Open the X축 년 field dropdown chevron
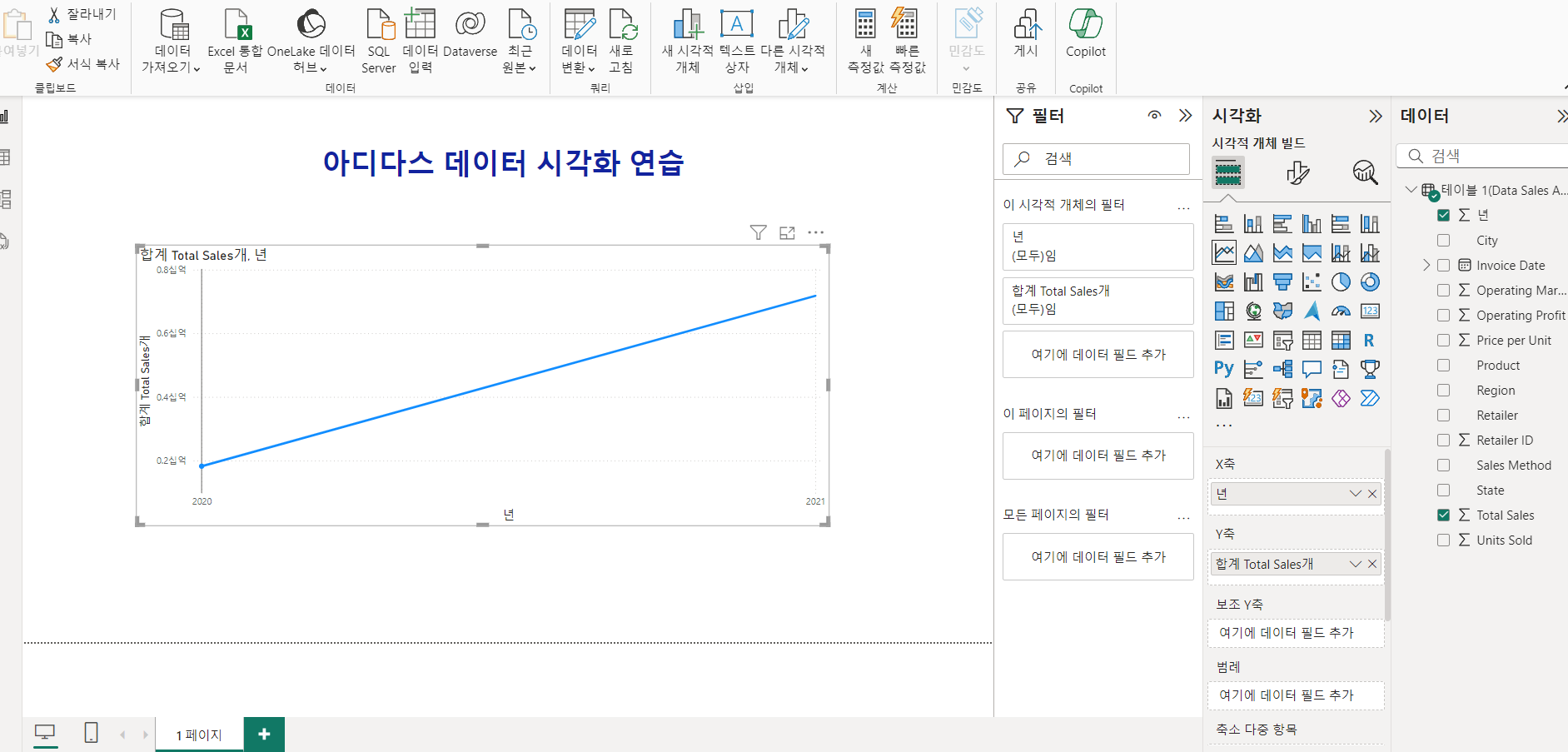This screenshot has width=1568, height=752. coord(1356,494)
